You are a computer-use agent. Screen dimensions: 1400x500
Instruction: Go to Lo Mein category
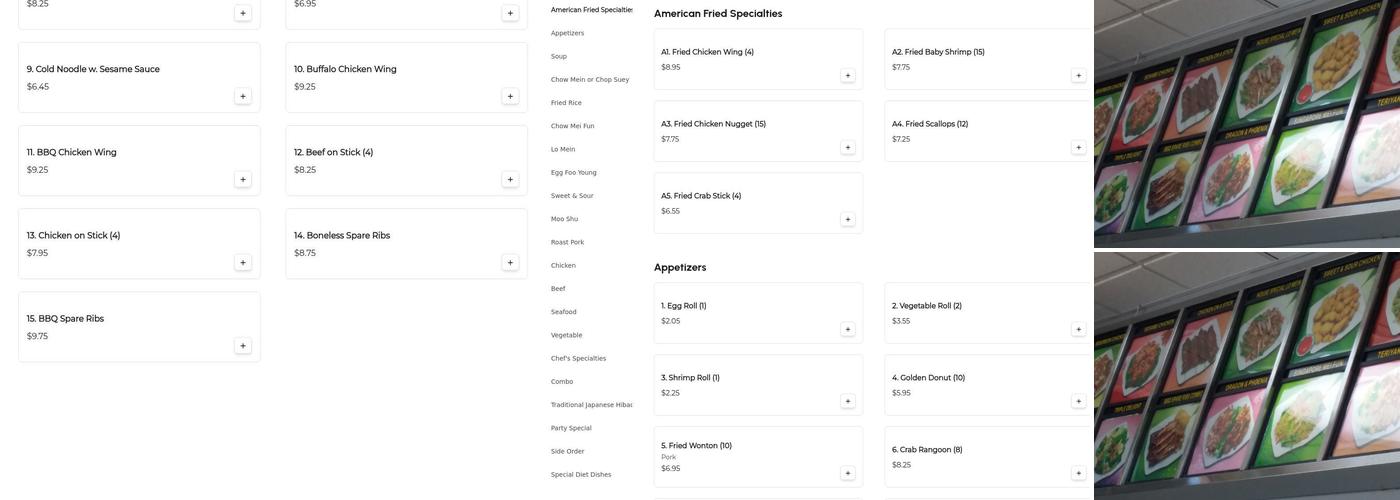[x=563, y=149]
